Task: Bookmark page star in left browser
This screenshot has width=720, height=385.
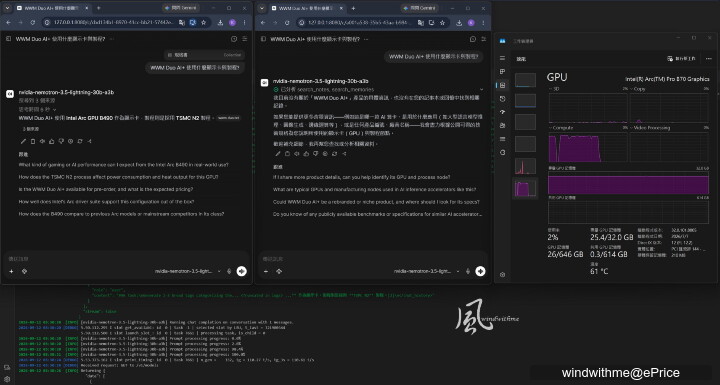Action: tap(203, 22)
